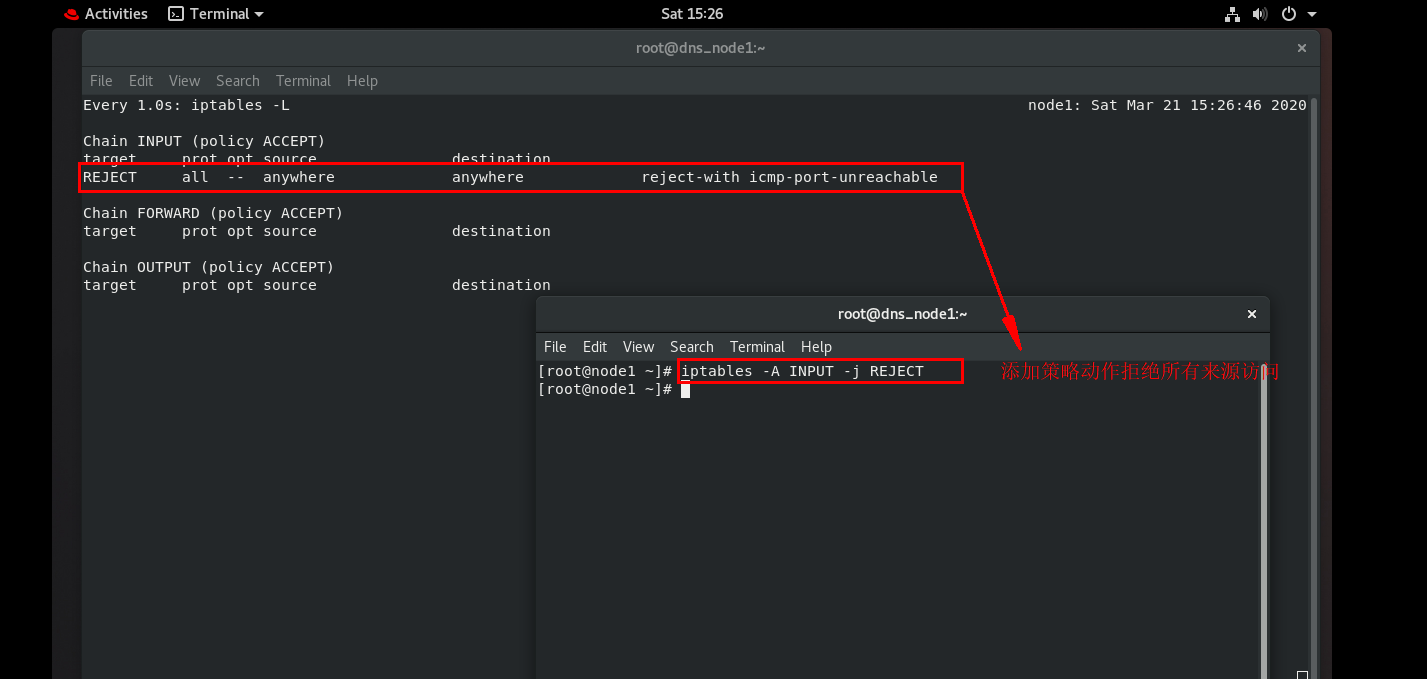Screen dimensions: 1427x679
Task: Click 'all' protocol in REJECT row
Action: 195,177
